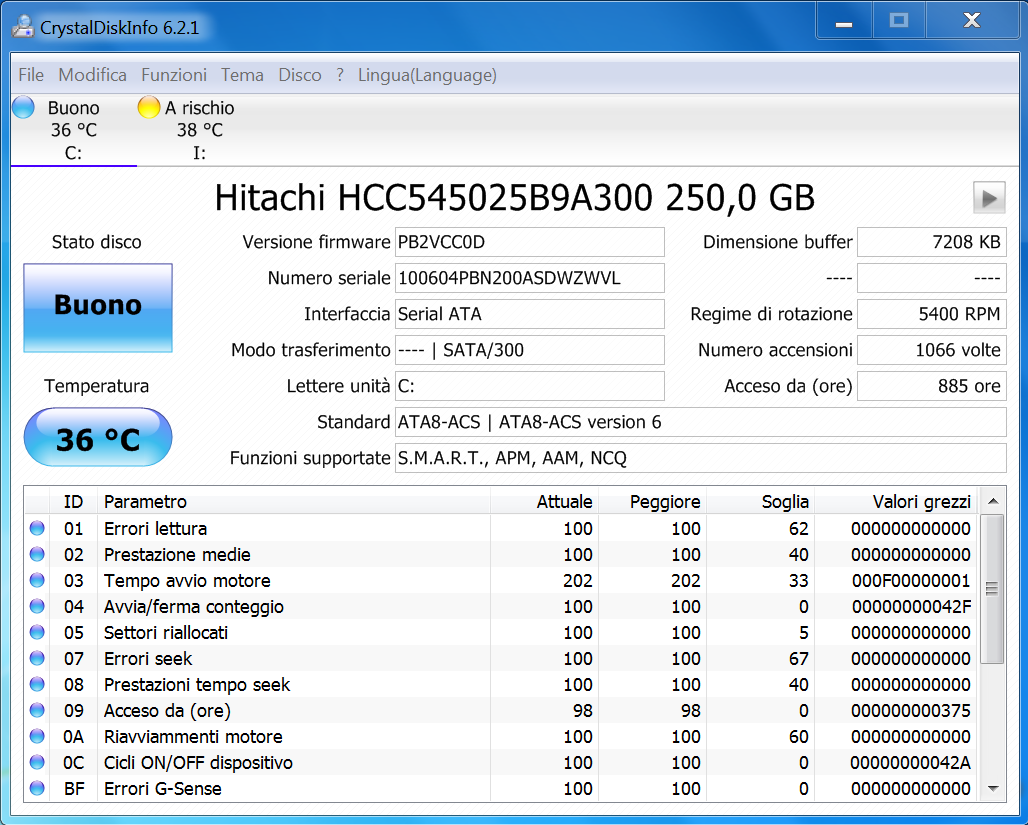Image resolution: width=1028 pixels, height=825 pixels.
Task: Click the big Buono health status button
Action: point(98,308)
